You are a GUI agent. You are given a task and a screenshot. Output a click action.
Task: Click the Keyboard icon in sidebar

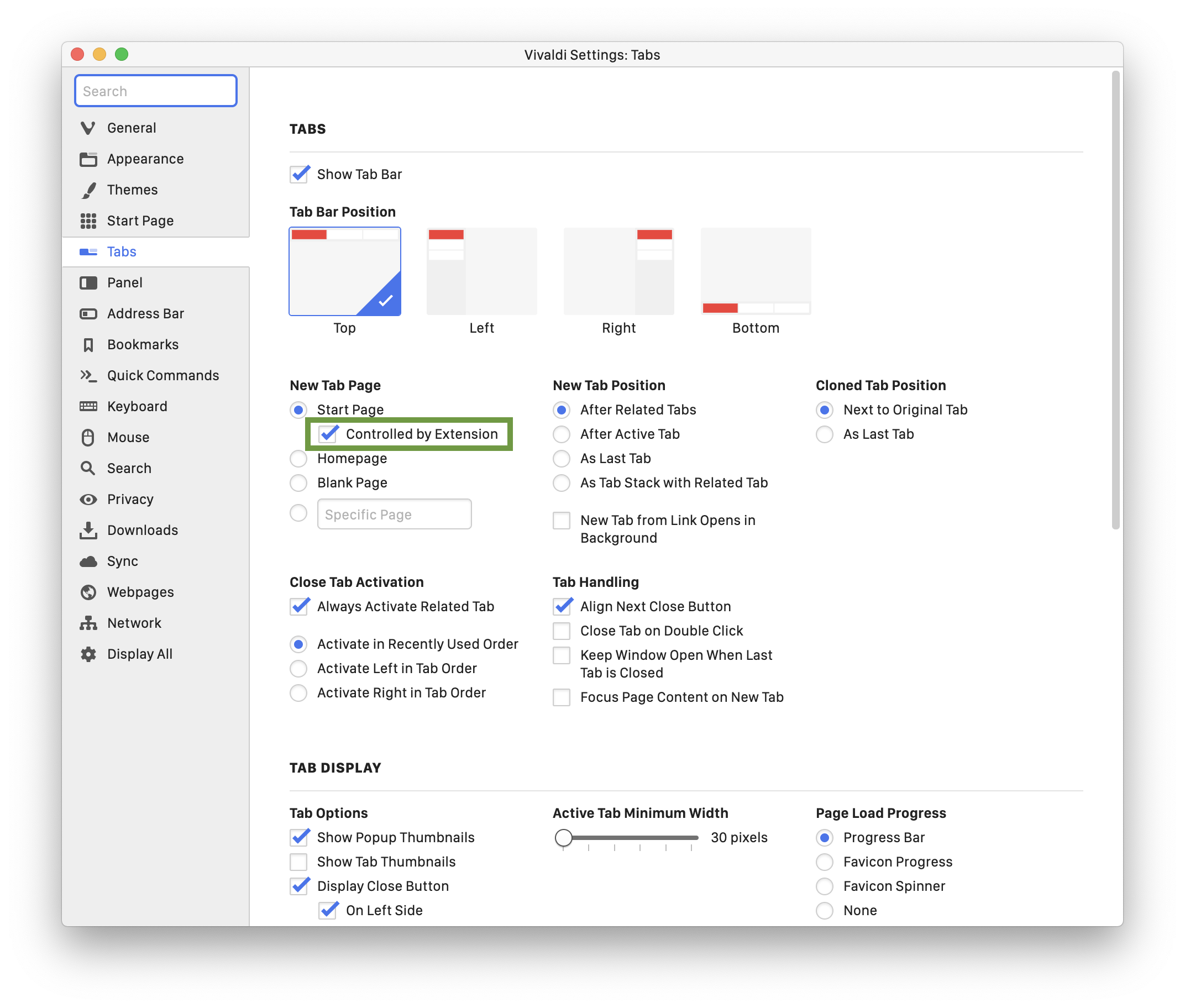[x=88, y=406]
